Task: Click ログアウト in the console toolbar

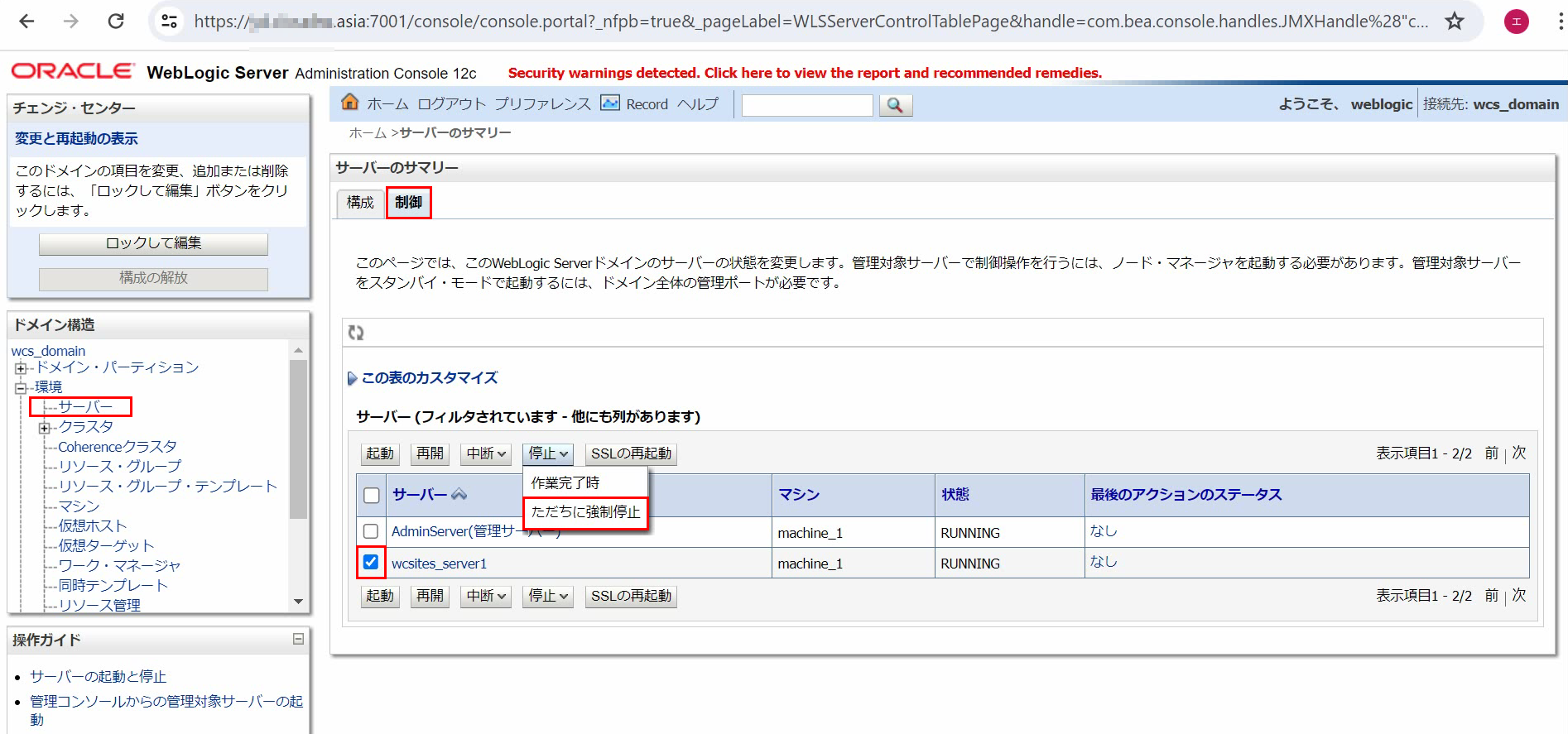Action: tap(451, 104)
